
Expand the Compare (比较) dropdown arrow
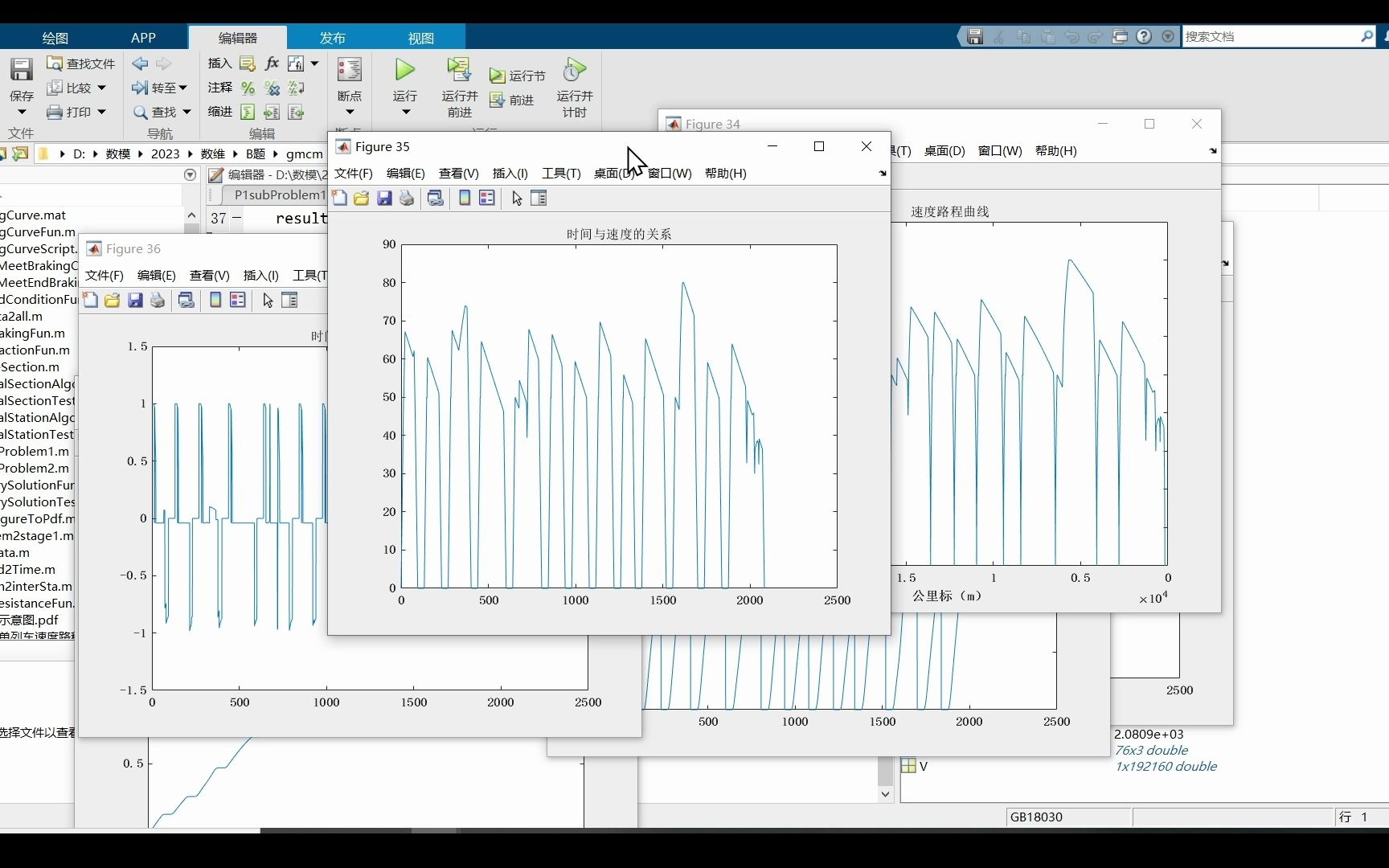[x=101, y=88]
